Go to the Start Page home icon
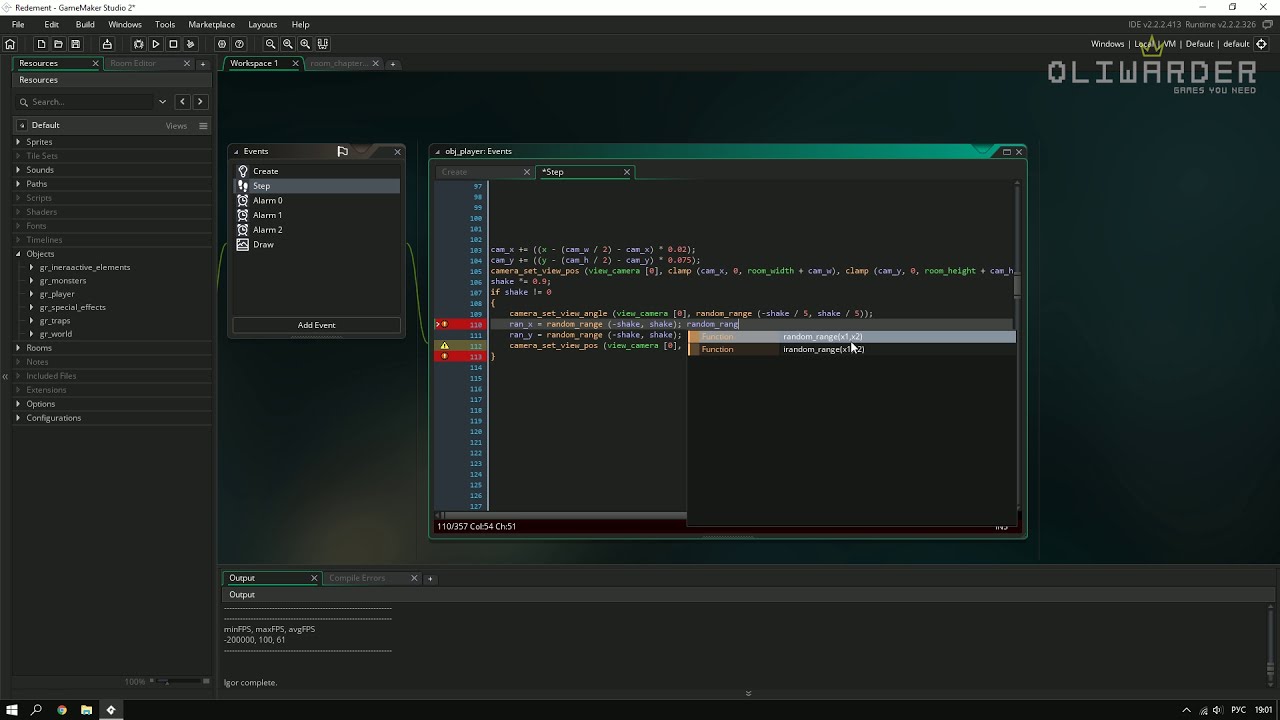 [10, 44]
